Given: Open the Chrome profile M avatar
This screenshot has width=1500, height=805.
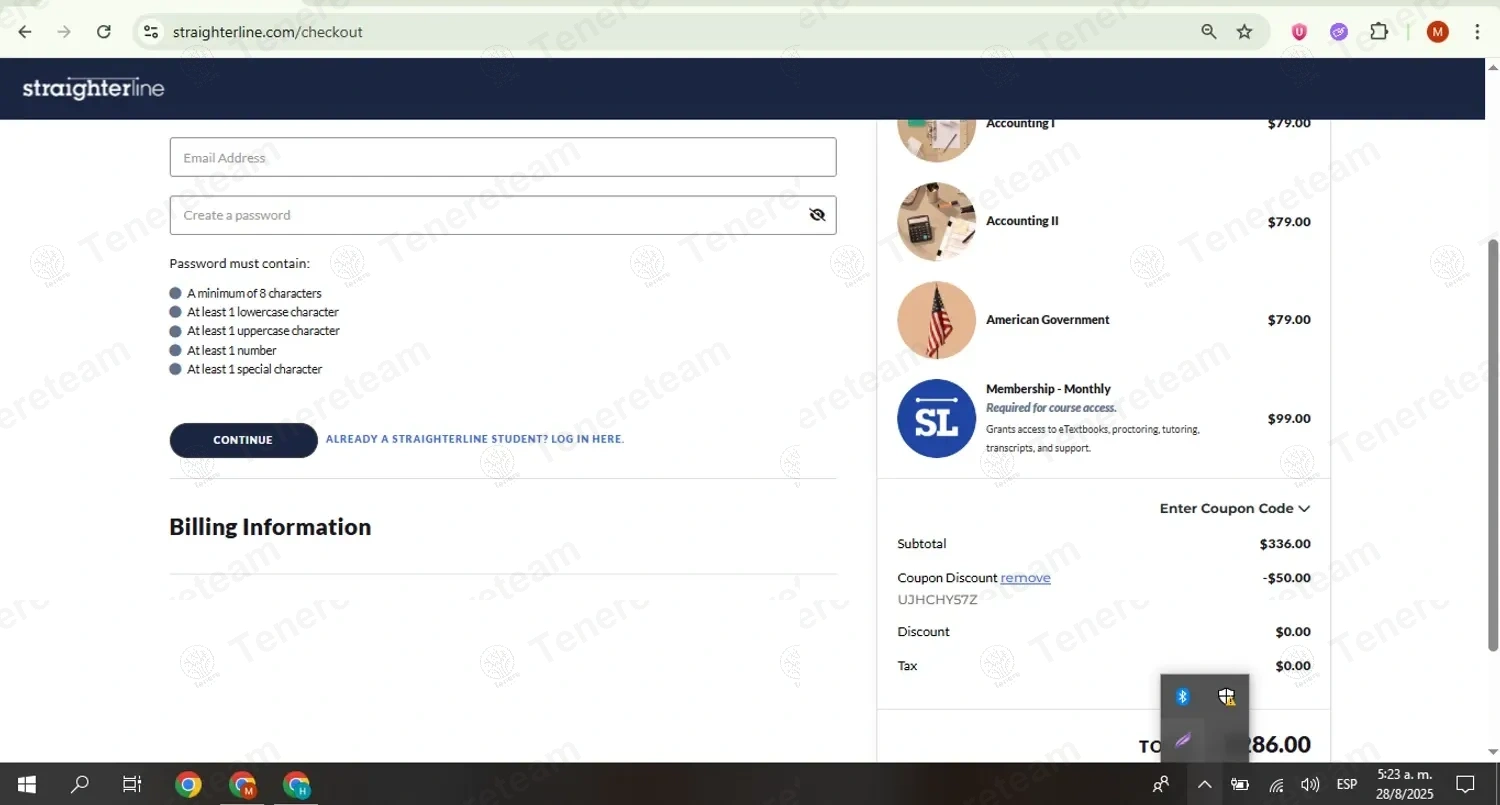Looking at the screenshot, I should pos(1438,32).
